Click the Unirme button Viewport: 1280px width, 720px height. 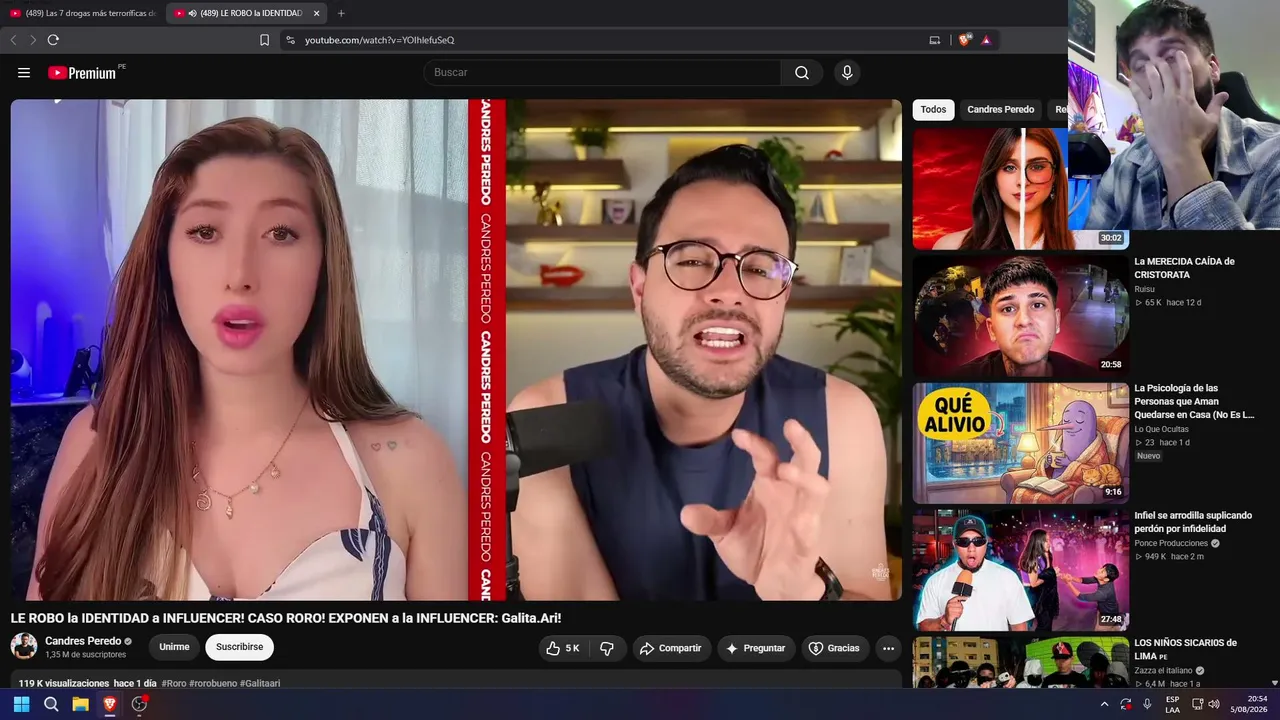pyautogui.click(x=174, y=647)
